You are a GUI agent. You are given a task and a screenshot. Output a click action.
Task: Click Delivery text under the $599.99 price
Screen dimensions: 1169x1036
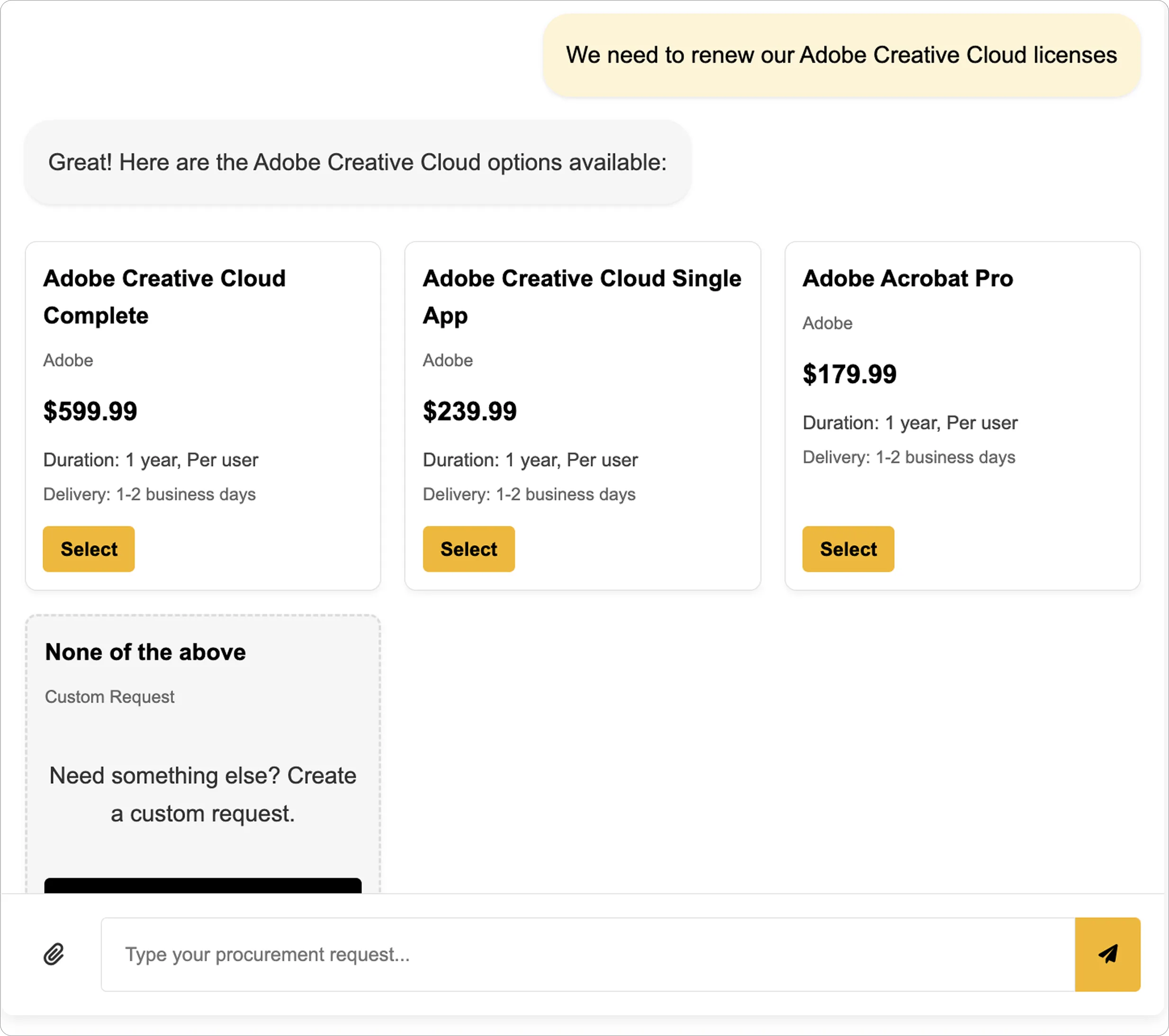[149, 494]
